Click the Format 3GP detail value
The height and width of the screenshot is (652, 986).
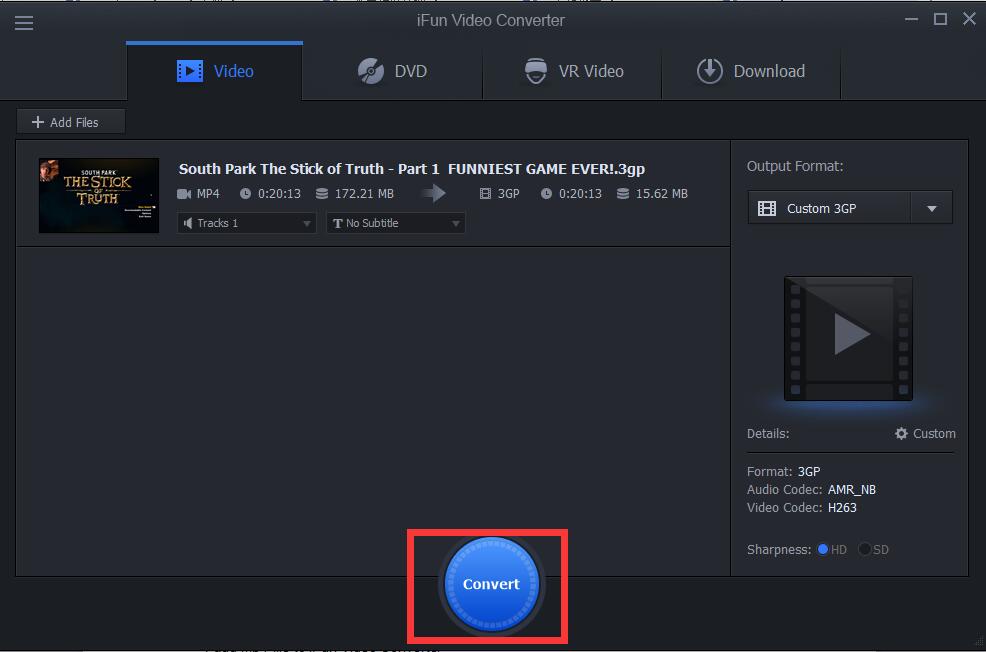pyautogui.click(x=809, y=471)
